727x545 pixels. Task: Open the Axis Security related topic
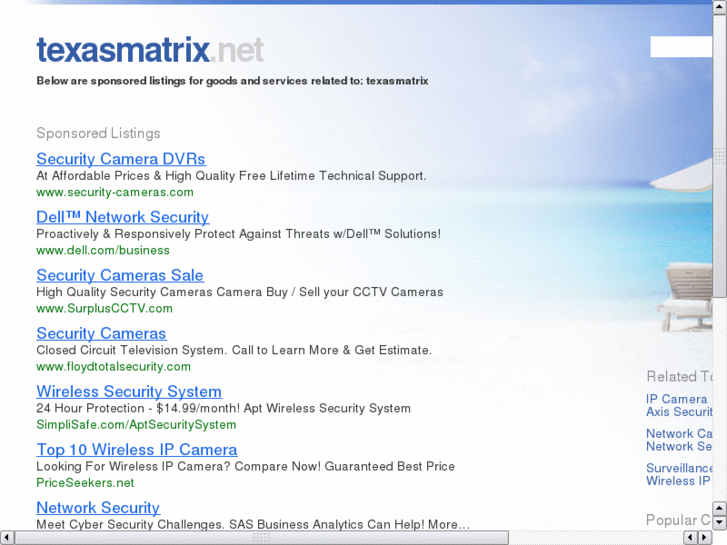click(679, 412)
